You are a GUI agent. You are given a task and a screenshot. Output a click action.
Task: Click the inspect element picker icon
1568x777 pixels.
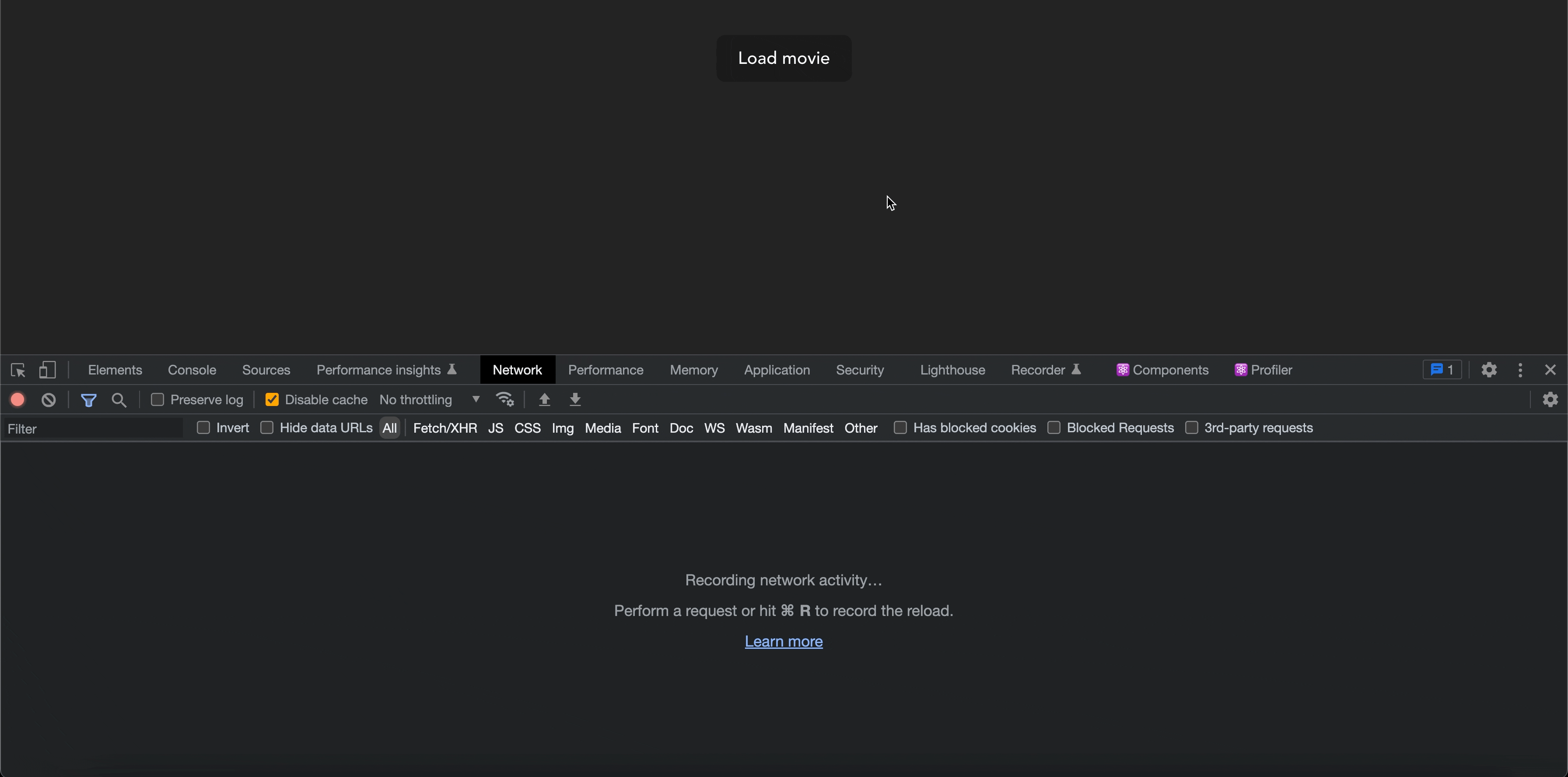17,370
